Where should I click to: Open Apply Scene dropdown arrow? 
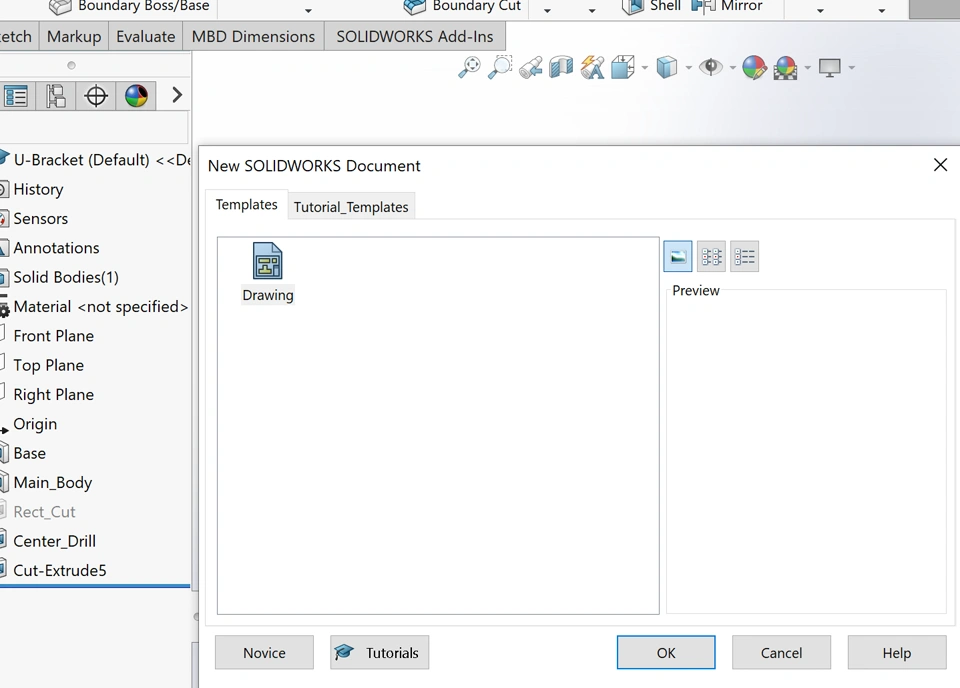click(x=808, y=68)
